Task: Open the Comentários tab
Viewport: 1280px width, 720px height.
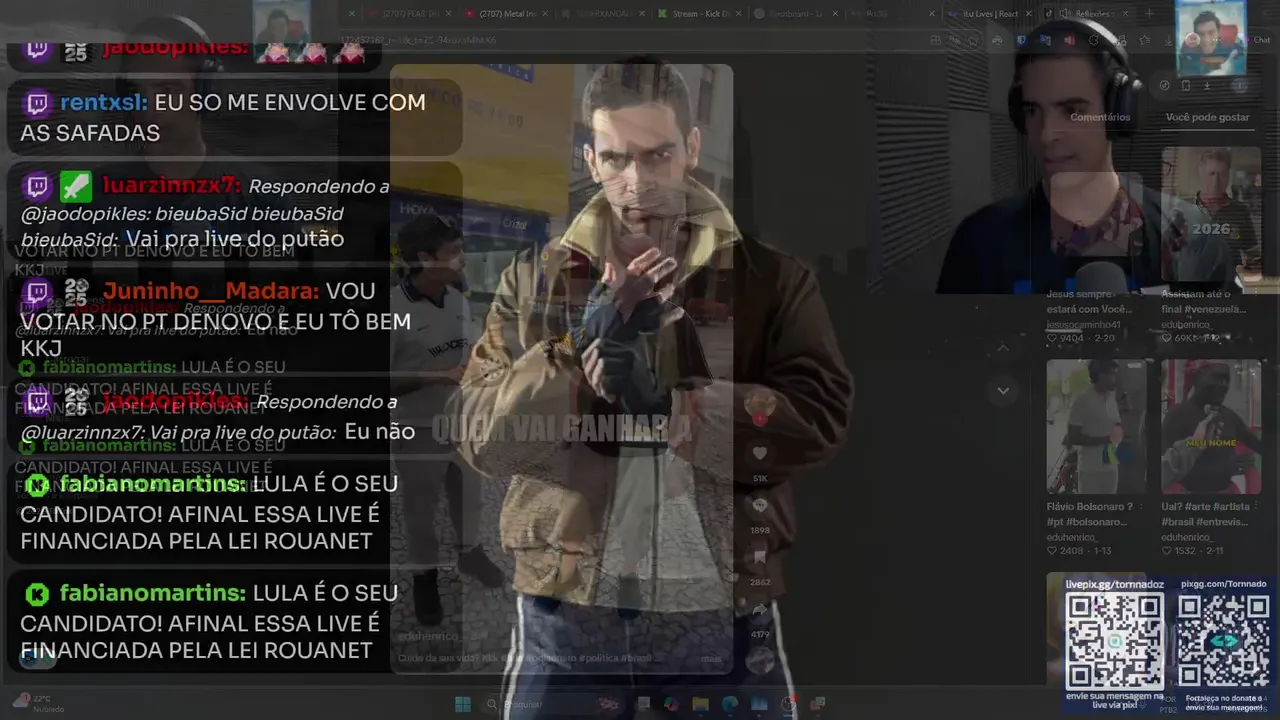Action: [1100, 117]
